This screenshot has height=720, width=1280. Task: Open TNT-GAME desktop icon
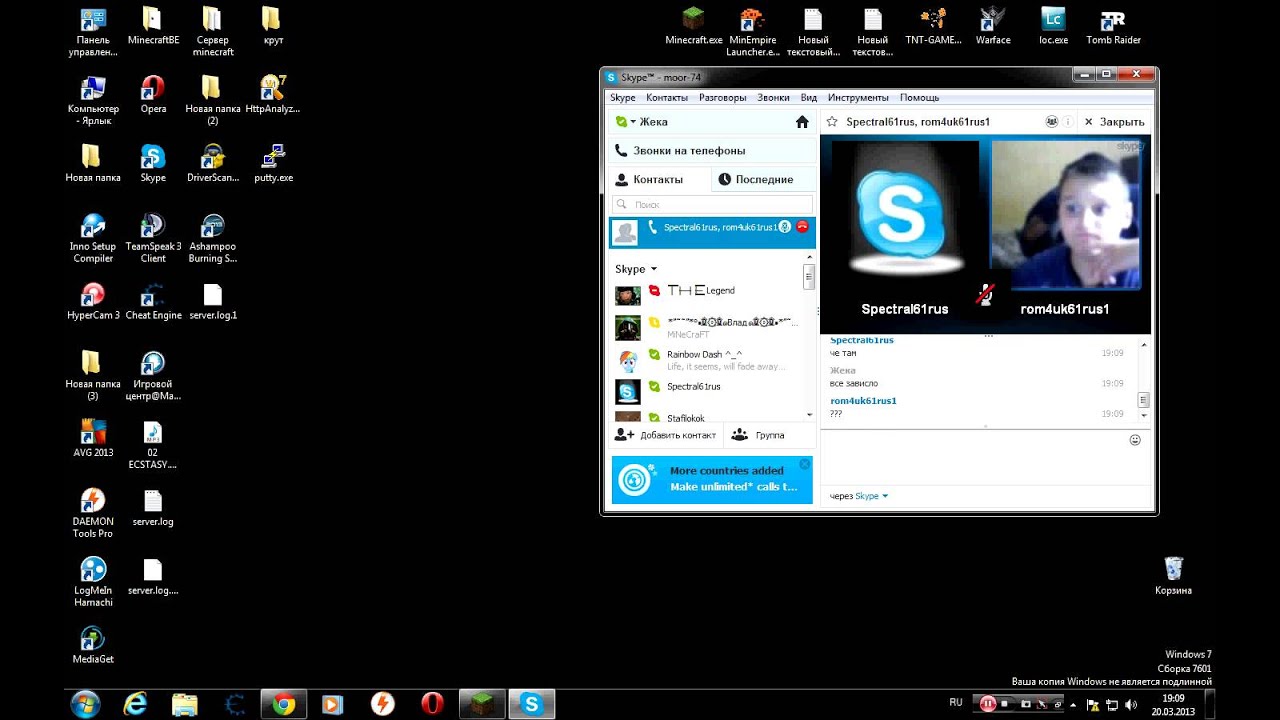tap(933, 26)
